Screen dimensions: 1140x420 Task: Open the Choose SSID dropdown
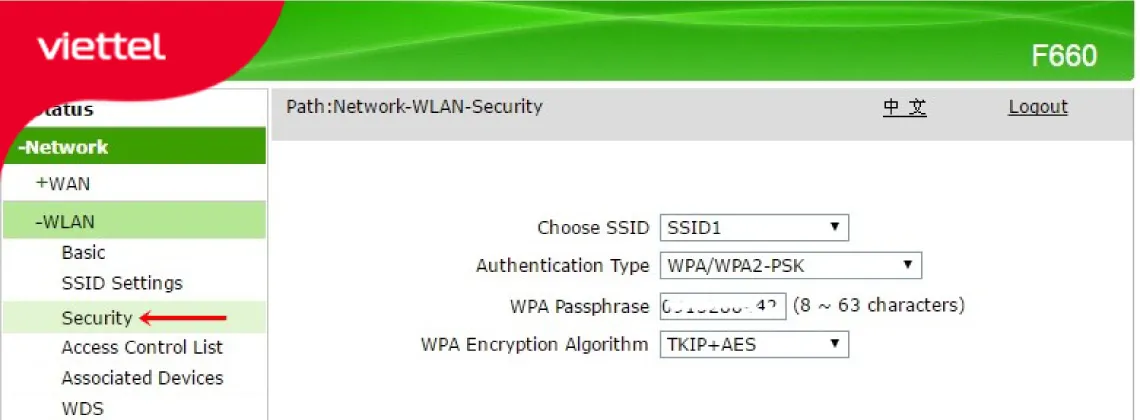click(x=754, y=228)
